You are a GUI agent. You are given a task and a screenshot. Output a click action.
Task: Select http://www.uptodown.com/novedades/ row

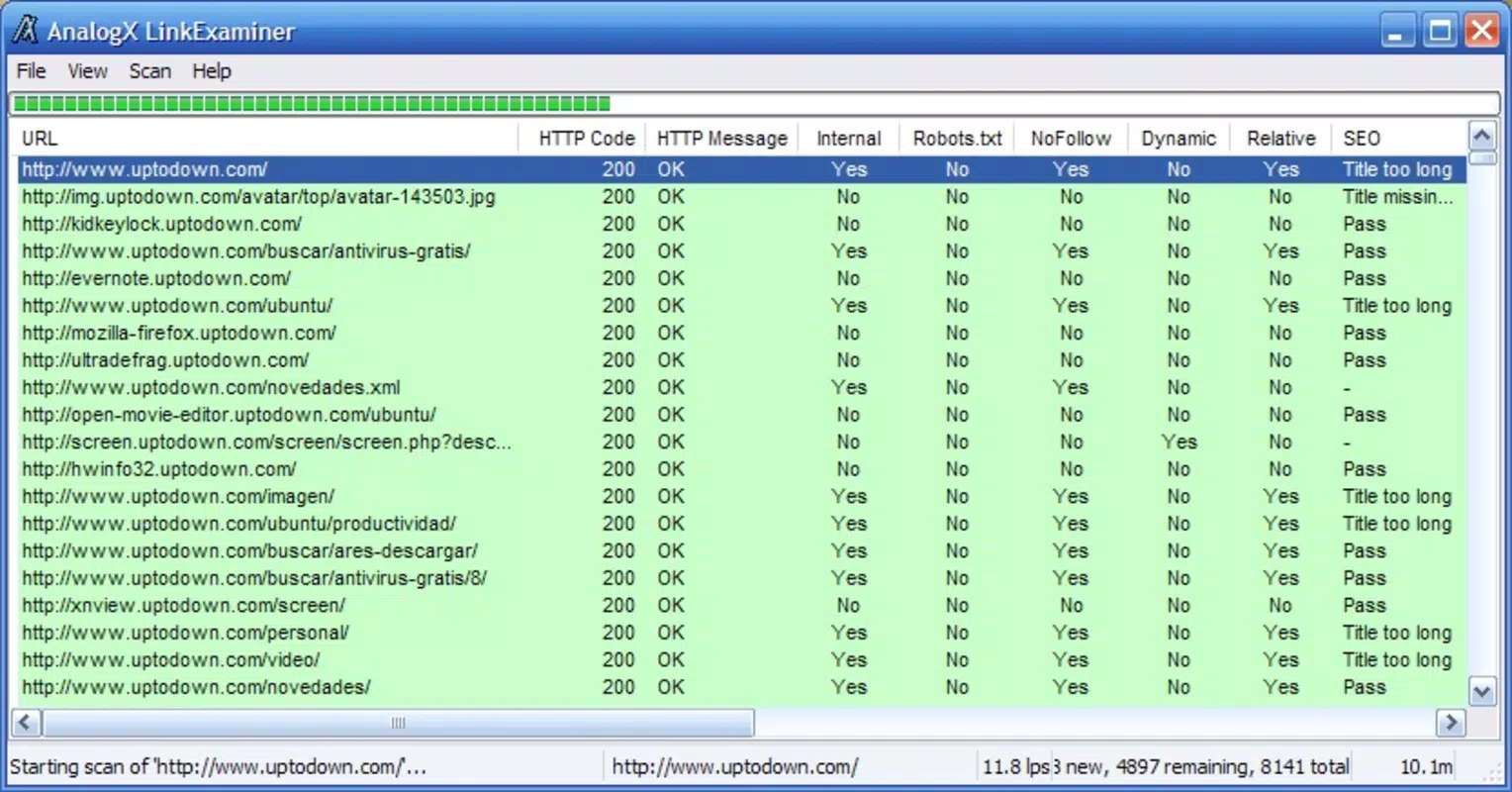coord(741,687)
